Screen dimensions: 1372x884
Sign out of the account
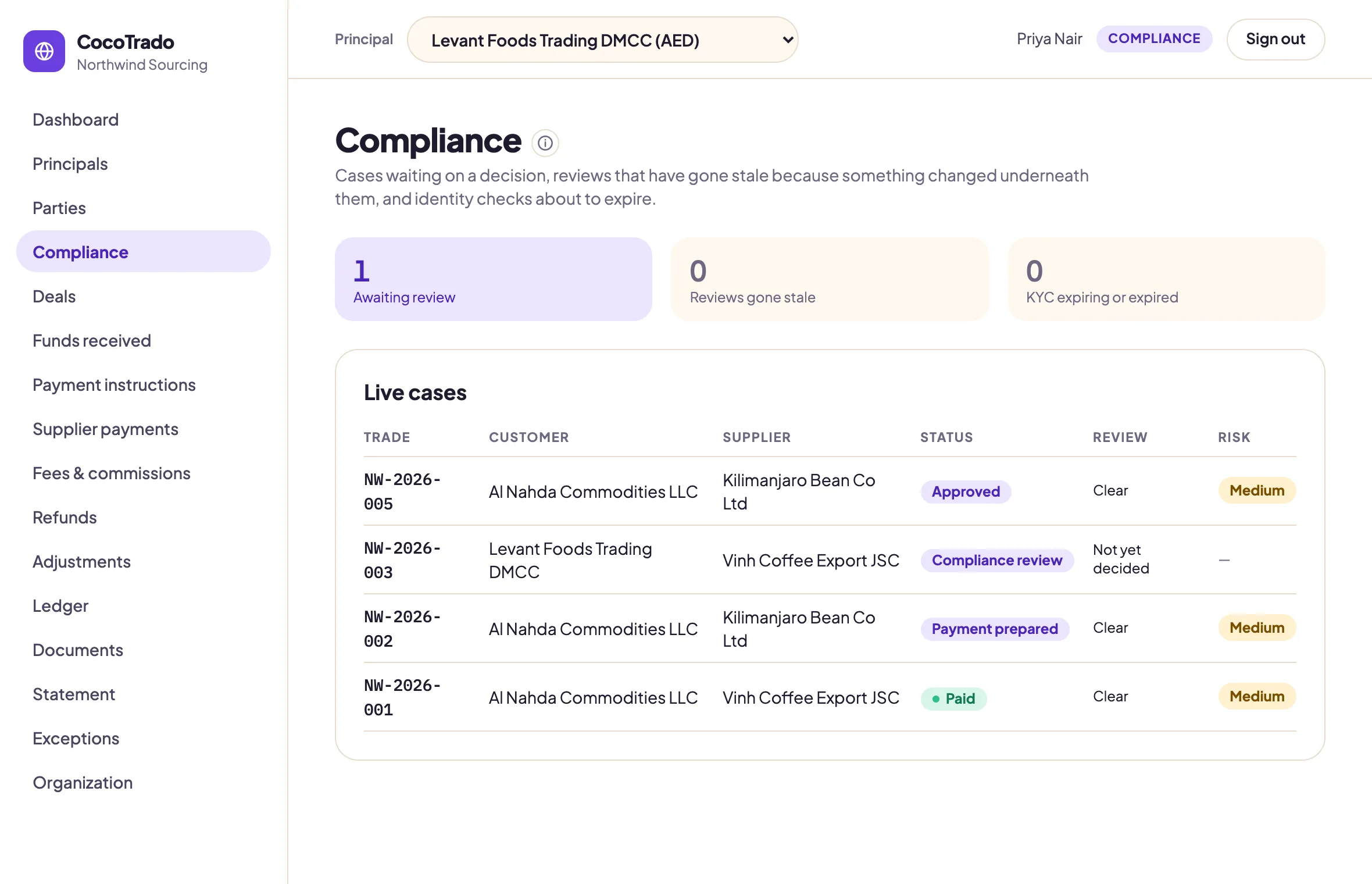[1275, 39]
